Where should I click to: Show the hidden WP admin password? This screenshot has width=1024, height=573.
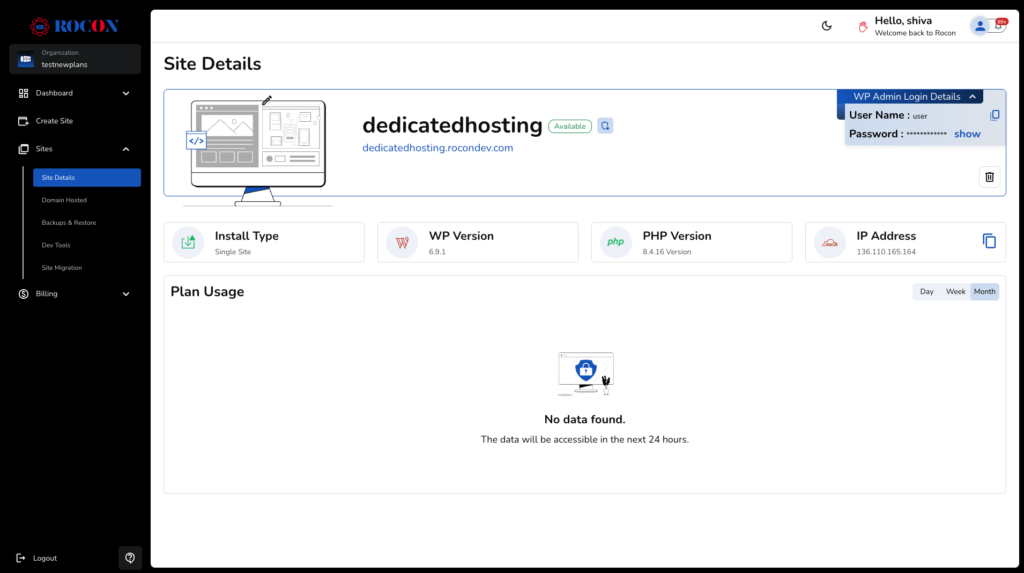click(967, 134)
